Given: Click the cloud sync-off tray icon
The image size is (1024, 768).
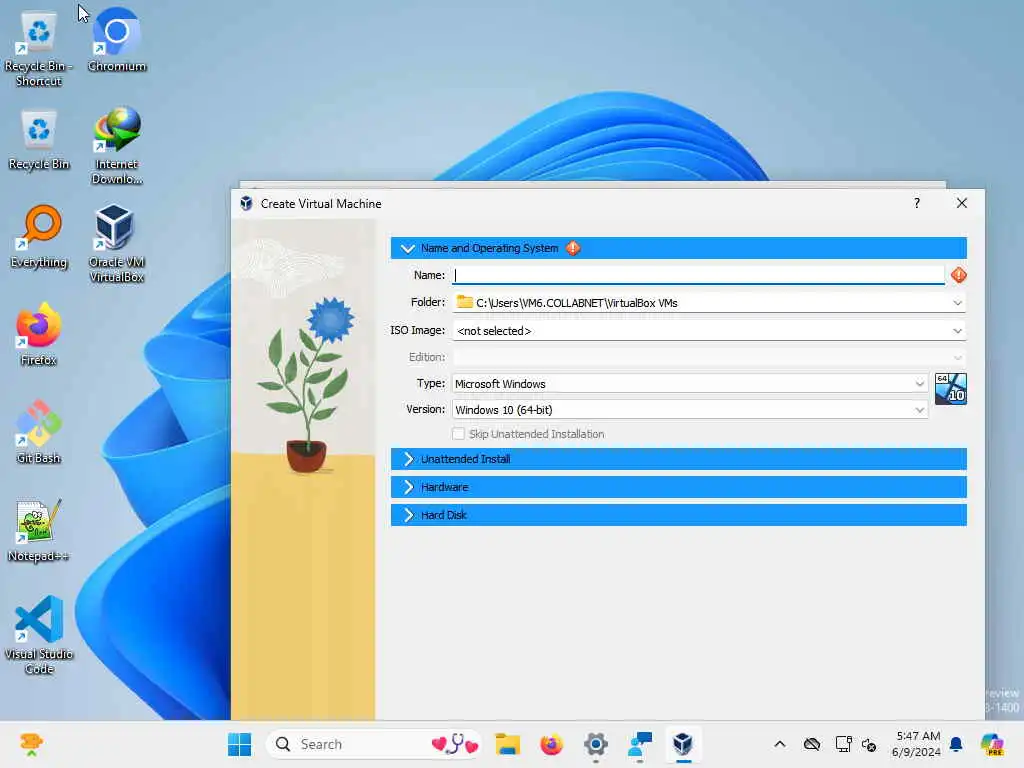Looking at the screenshot, I should point(812,744).
